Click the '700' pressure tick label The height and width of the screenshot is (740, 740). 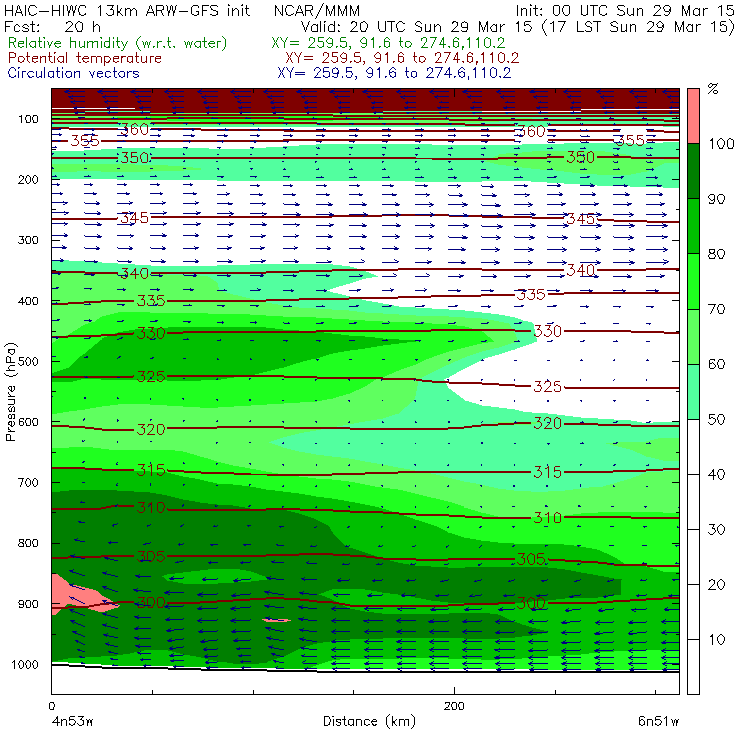click(28, 483)
